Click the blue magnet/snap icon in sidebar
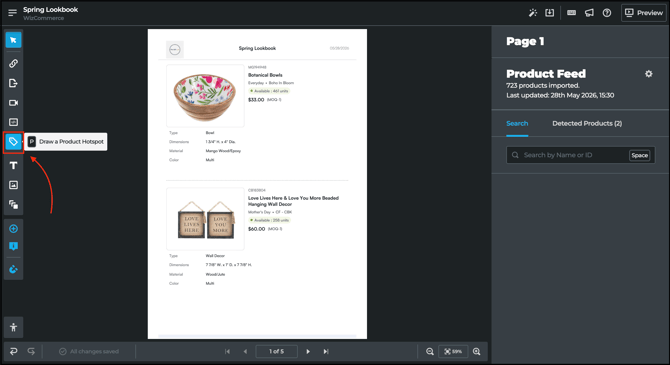This screenshot has height=365, width=670. click(13, 269)
